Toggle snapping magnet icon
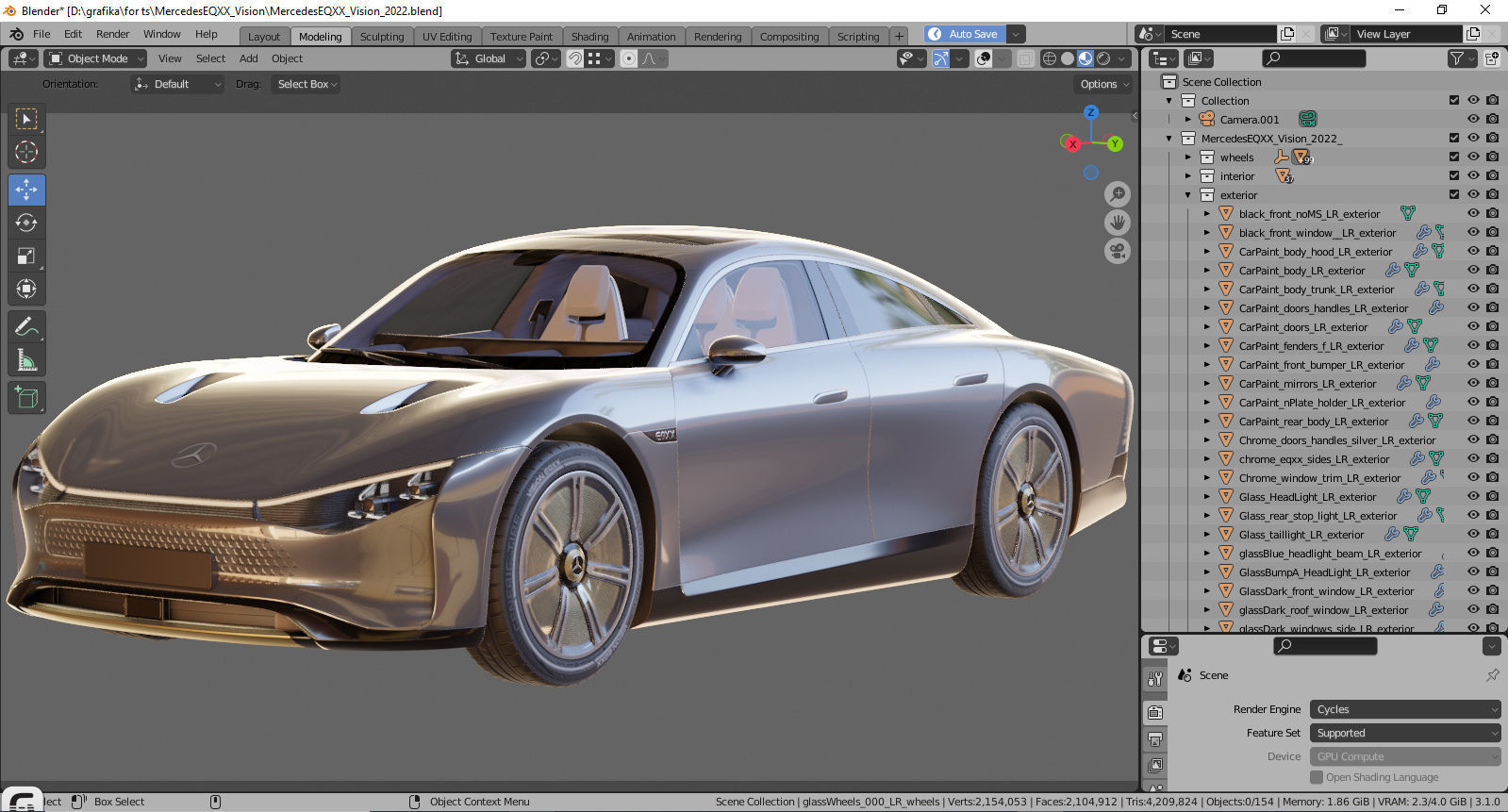The height and width of the screenshot is (812, 1508). pyautogui.click(x=574, y=58)
